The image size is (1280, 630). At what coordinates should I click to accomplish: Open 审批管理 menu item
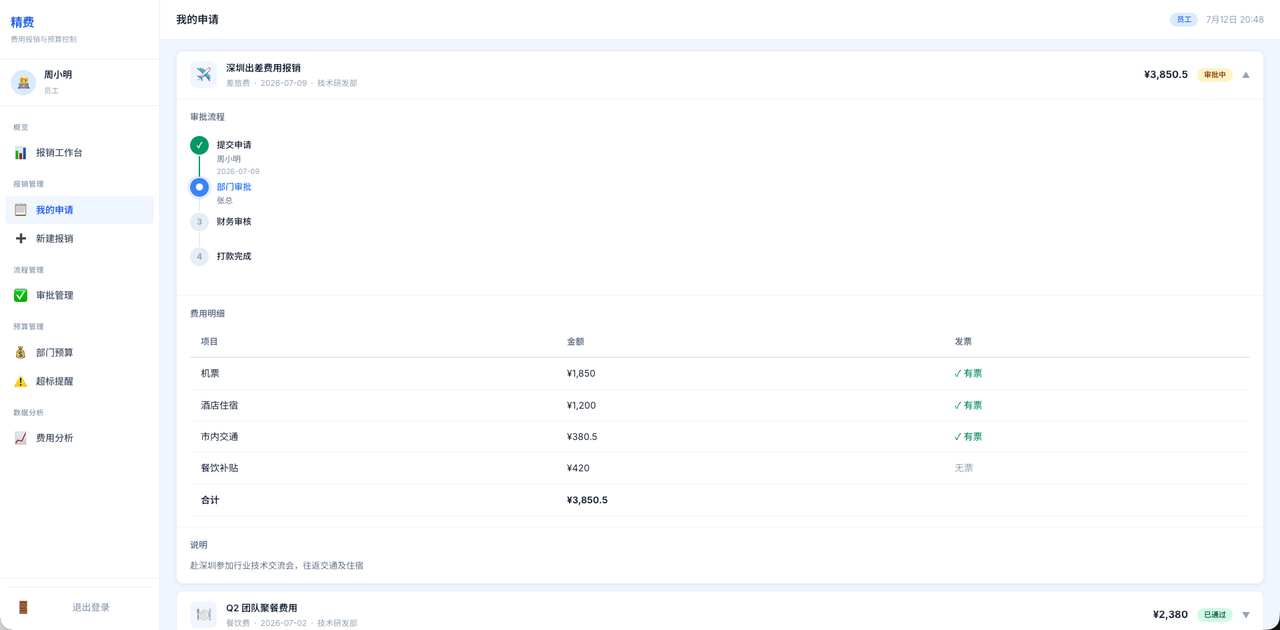[x=80, y=296]
